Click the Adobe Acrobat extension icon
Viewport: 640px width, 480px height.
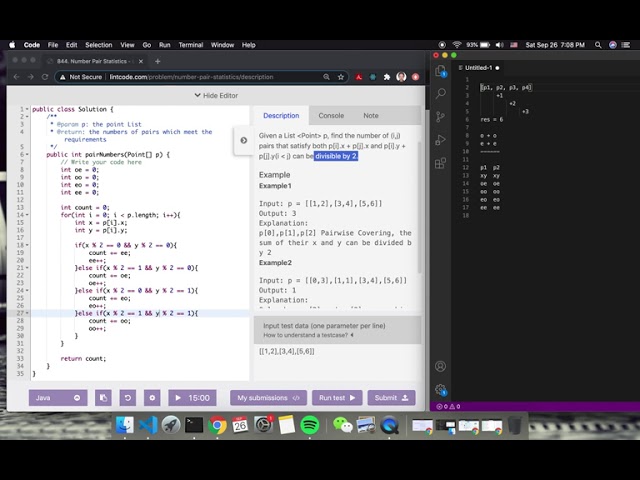[358, 77]
